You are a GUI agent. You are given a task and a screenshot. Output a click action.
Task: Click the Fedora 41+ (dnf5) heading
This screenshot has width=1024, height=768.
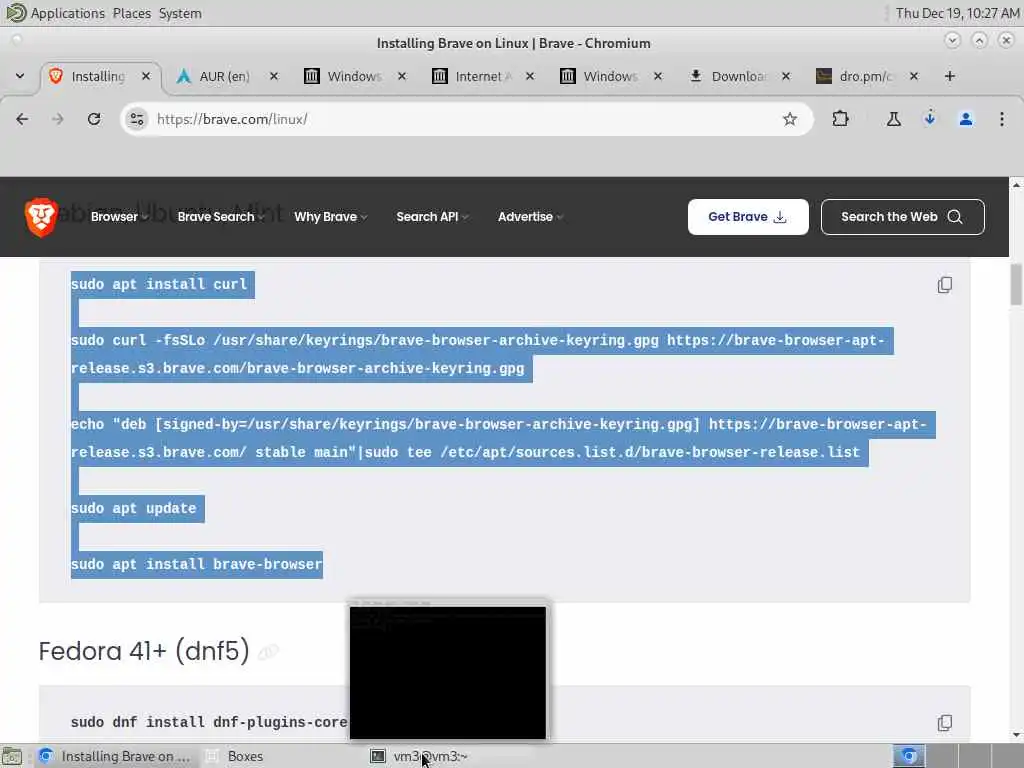pyautogui.click(x=144, y=651)
